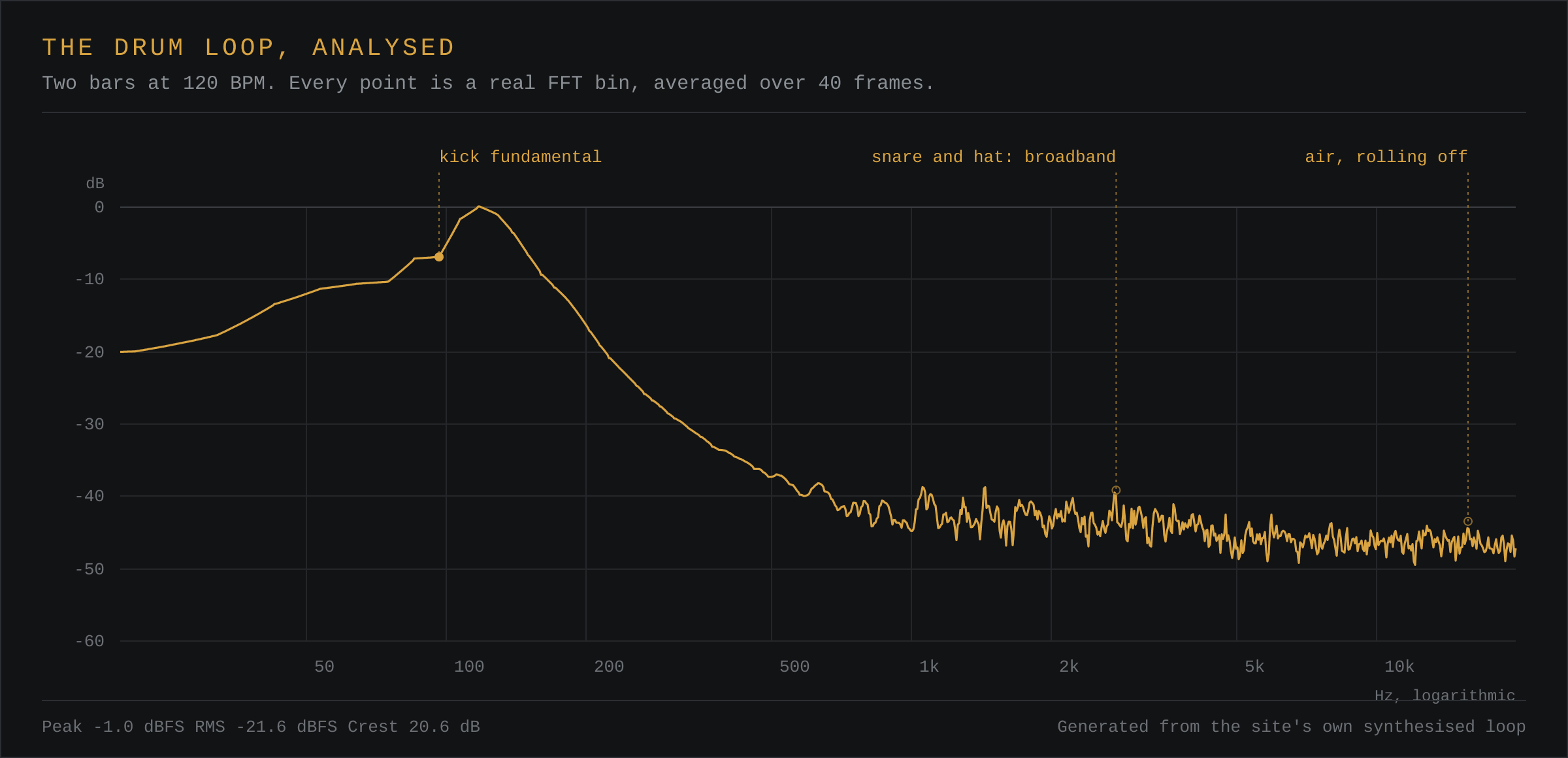Screen dimensions: 1568x758
Task: Click the title 'THE DRUM LOOP, ANALYSED'
Action: [x=248, y=48]
